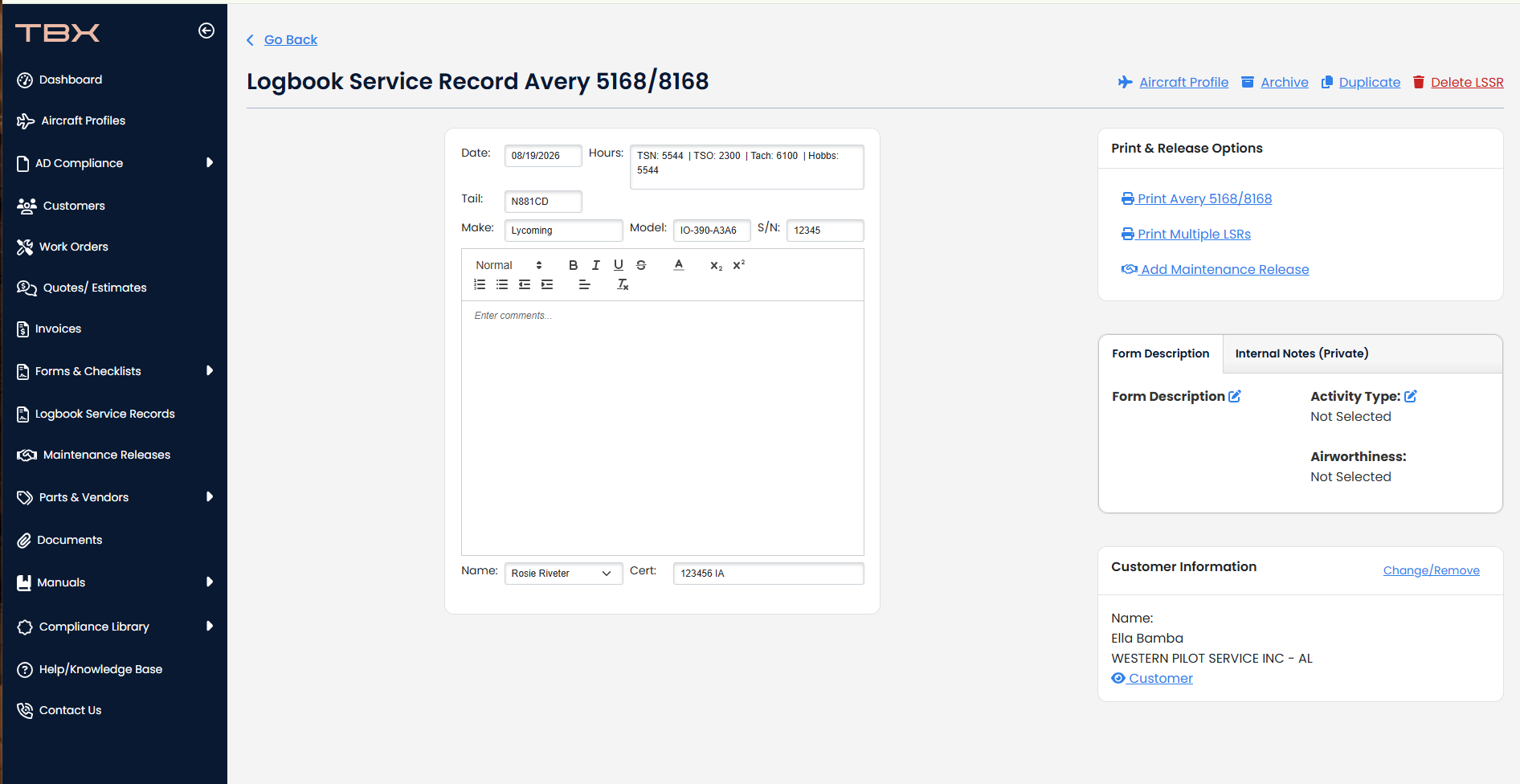This screenshot has height=784, width=1520.
Task: Toggle underline formatting in the comments editor
Action: coord(618,265)
